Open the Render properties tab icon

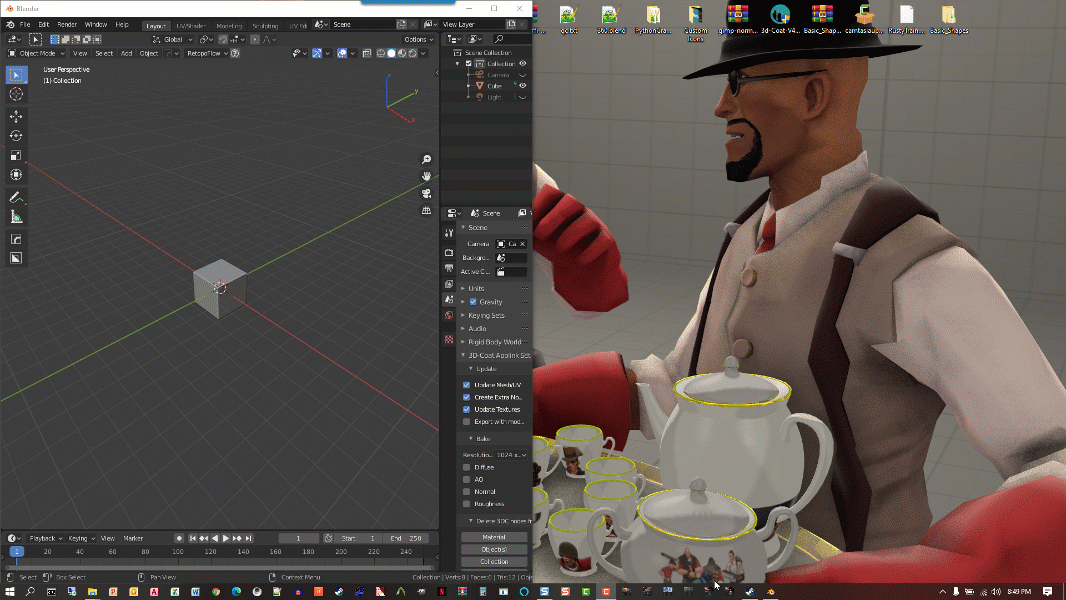[449, 252]
